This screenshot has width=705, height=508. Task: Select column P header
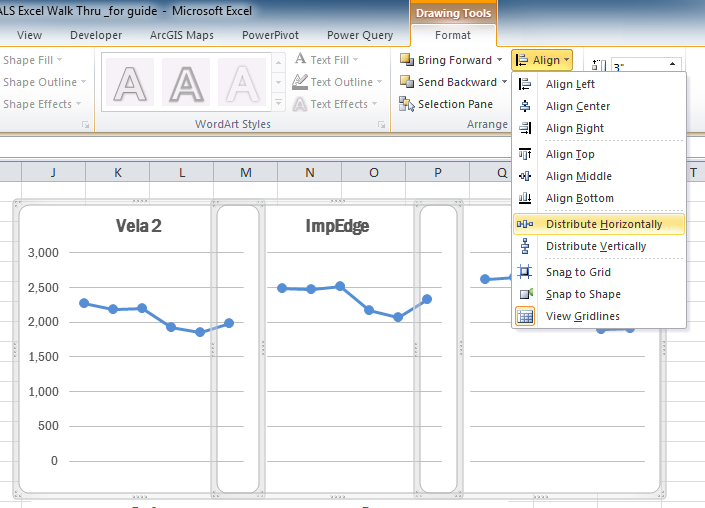pyautogui.click(x=437, y=173)
